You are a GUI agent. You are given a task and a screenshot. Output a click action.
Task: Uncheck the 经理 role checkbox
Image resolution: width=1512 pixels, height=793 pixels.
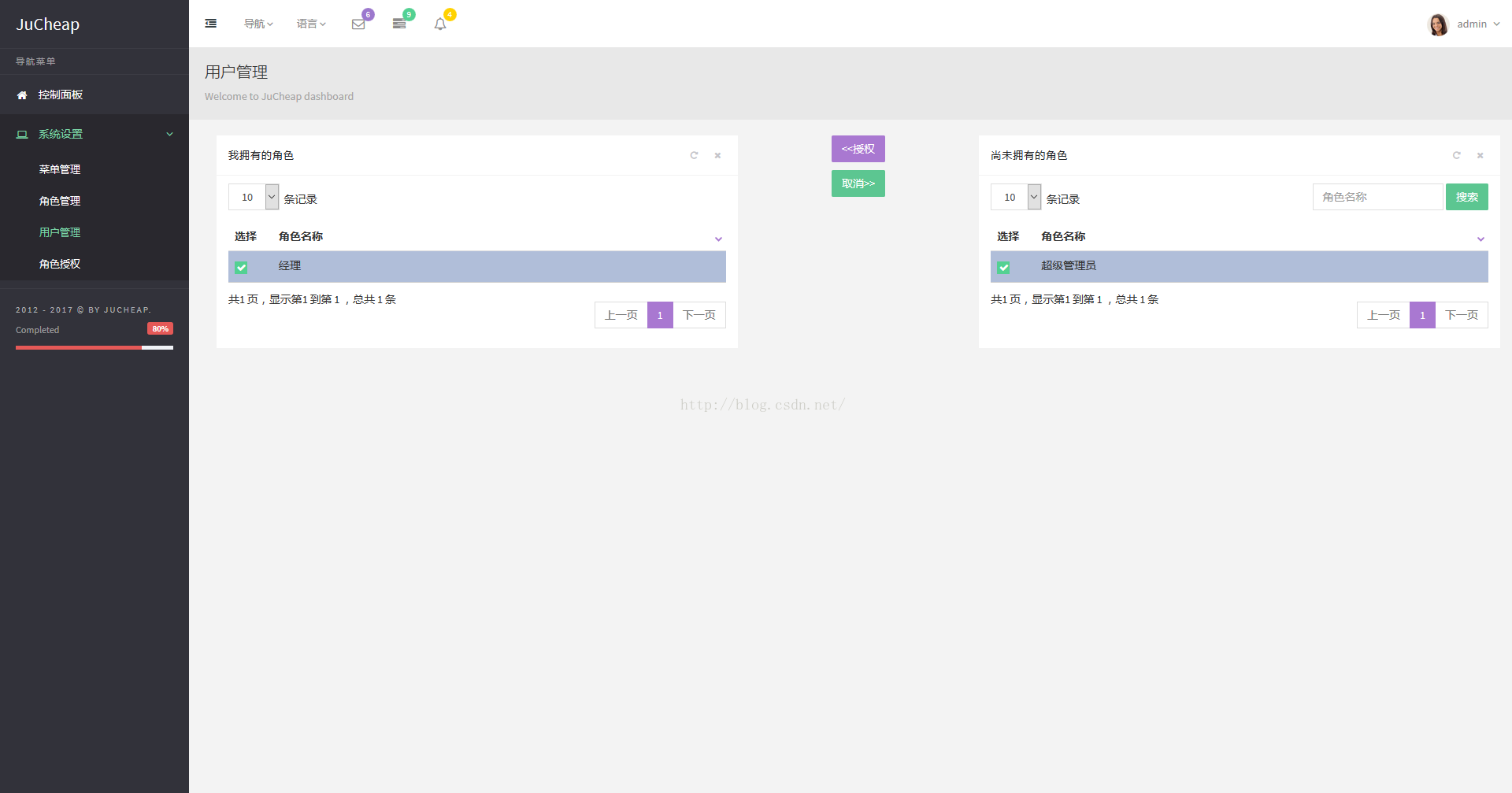241,267
